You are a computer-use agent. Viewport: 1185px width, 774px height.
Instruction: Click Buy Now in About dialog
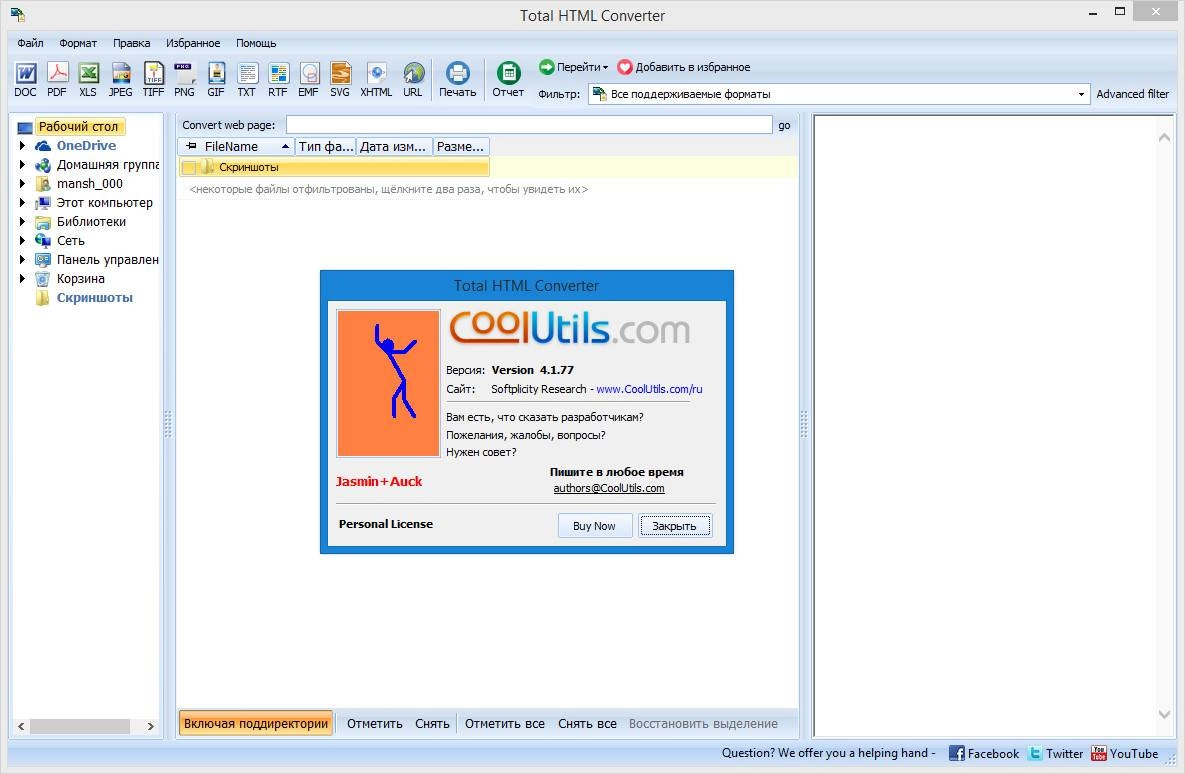594,526
